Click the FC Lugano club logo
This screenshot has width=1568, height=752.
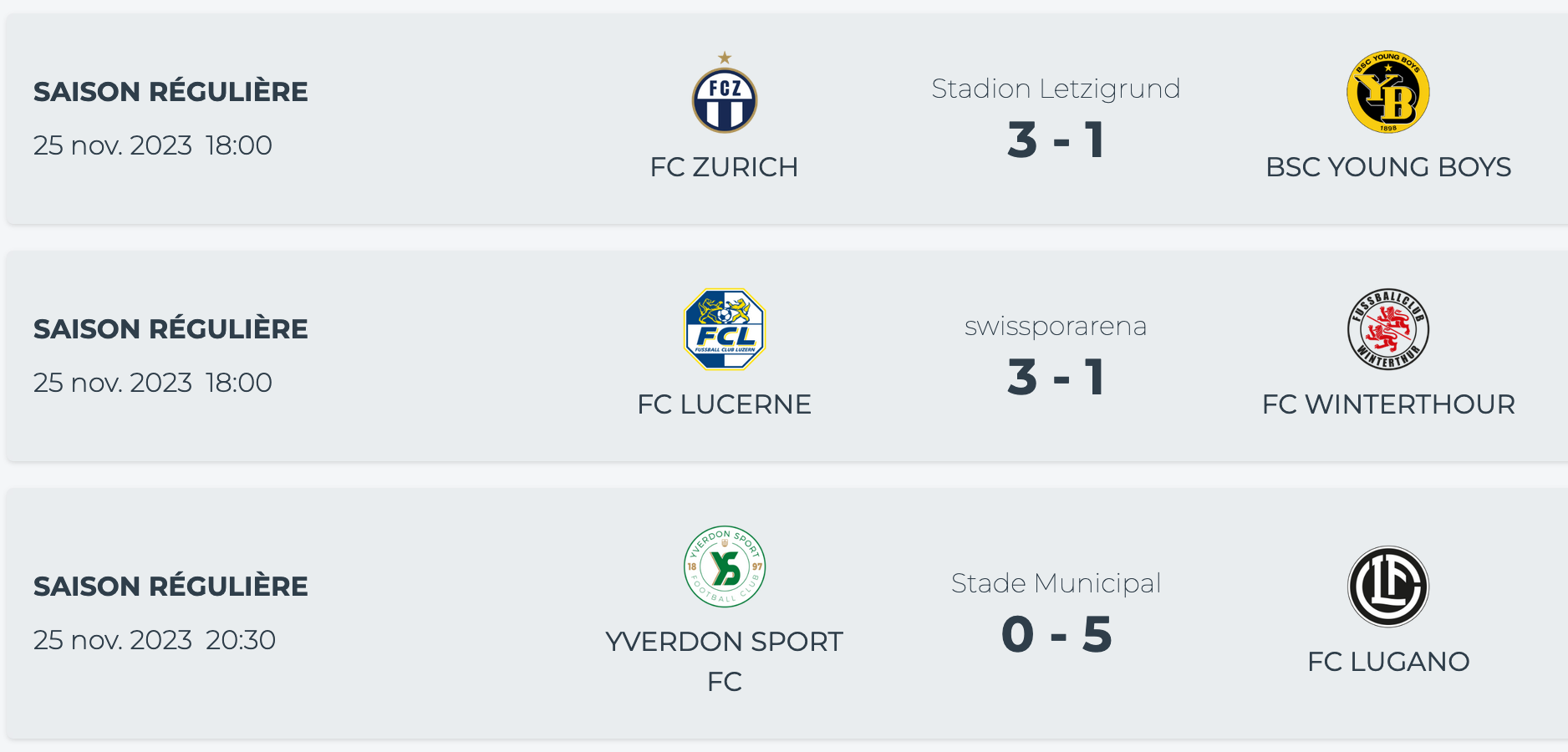point(1387,587)
